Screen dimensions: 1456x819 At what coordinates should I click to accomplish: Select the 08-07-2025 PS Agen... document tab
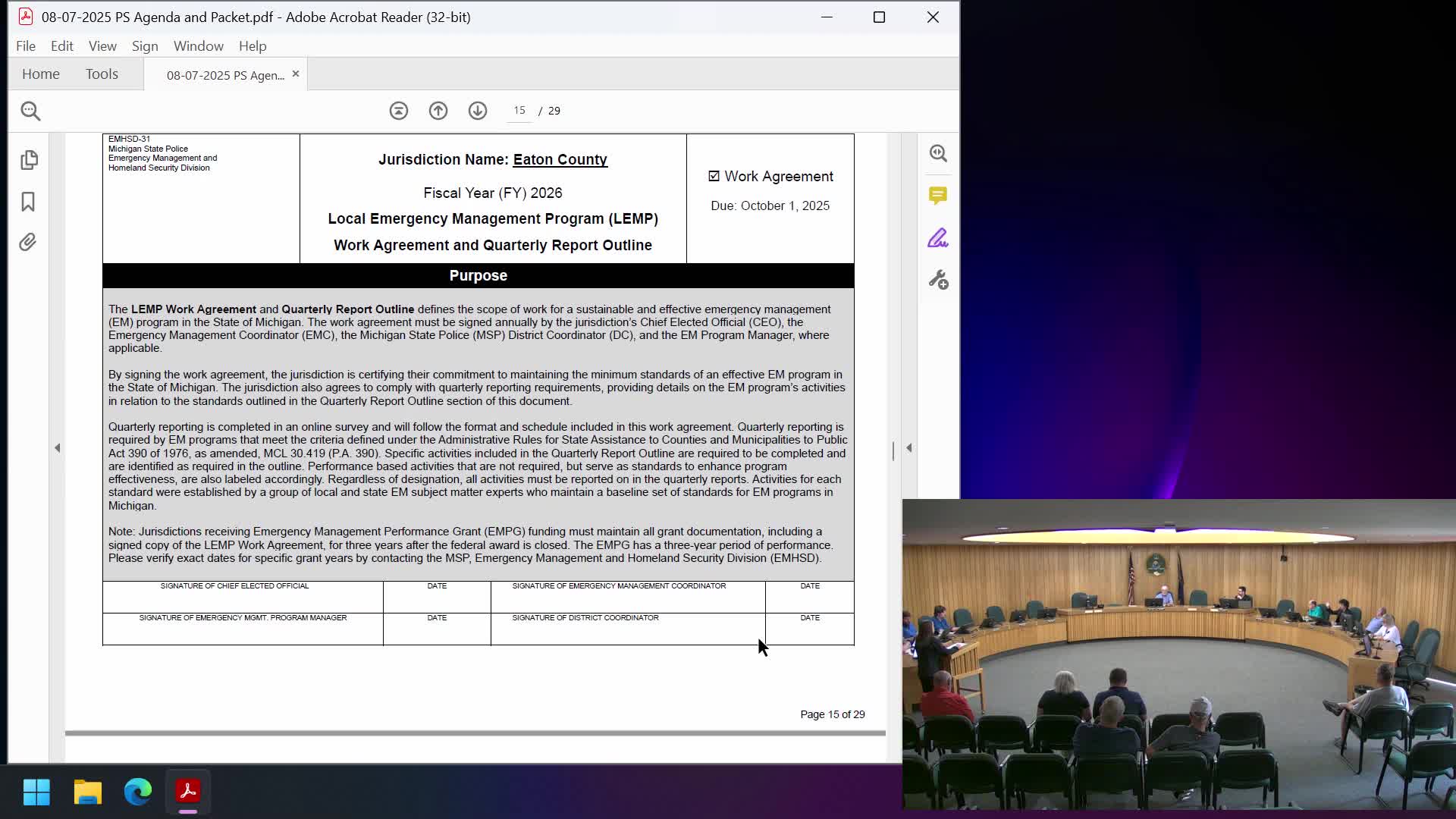225,75
